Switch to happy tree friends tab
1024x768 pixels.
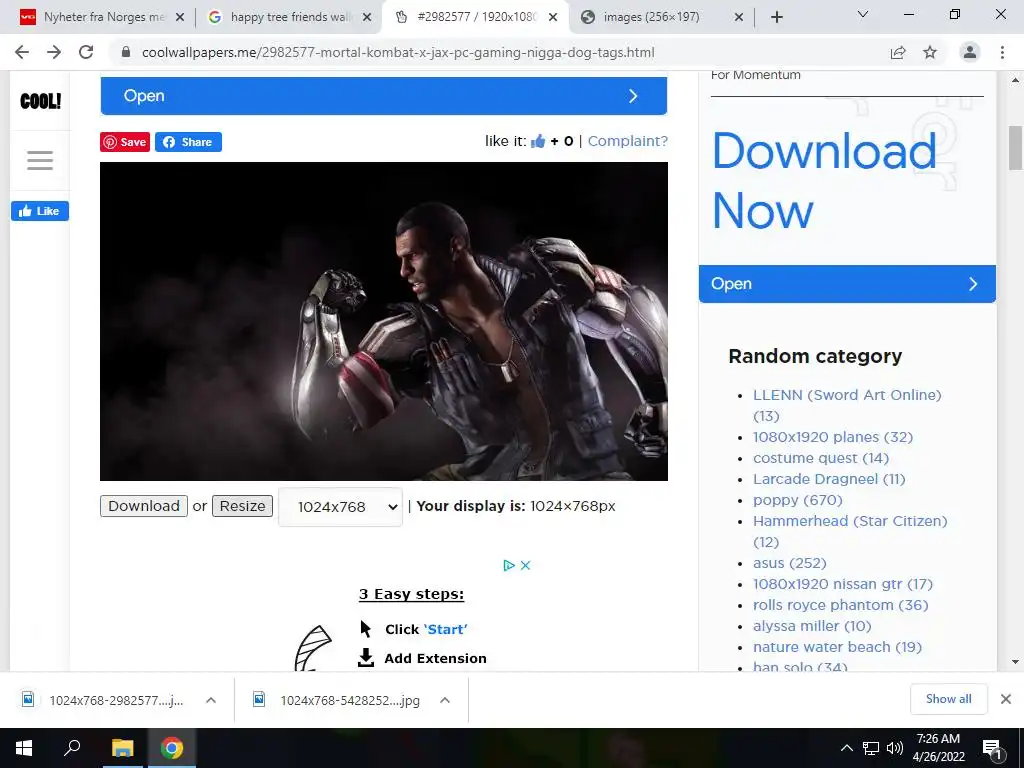pos(291,17)
